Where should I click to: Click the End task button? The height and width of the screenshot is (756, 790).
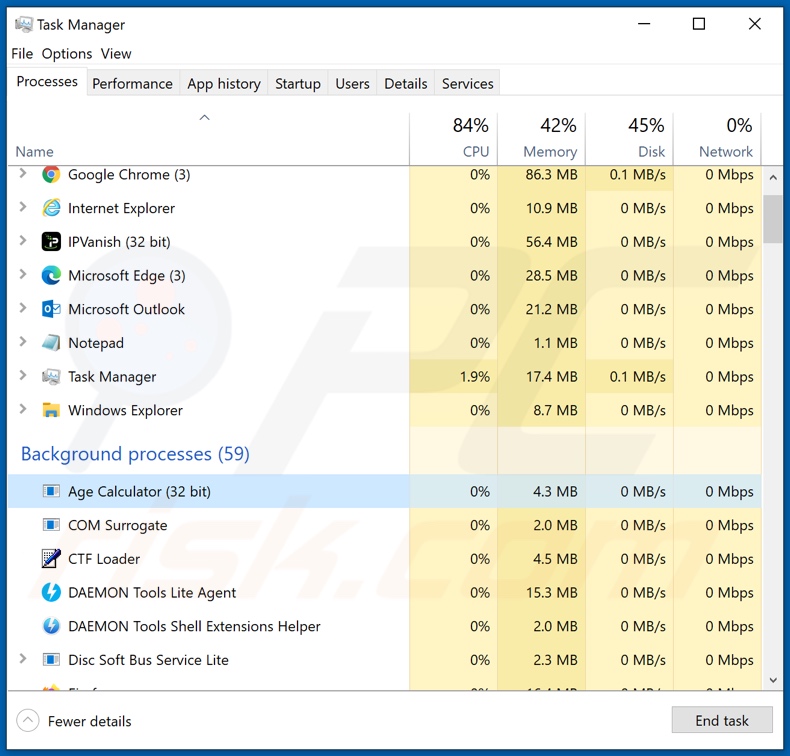[722, 721]
